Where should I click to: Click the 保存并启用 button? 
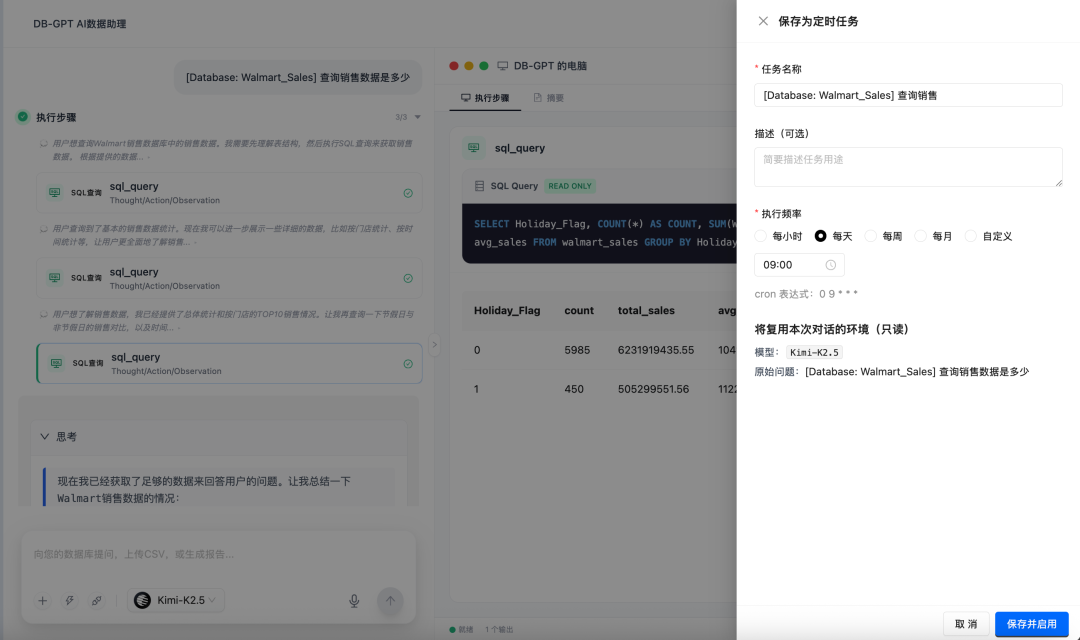pyautogui.click(x=1031, y=624)
